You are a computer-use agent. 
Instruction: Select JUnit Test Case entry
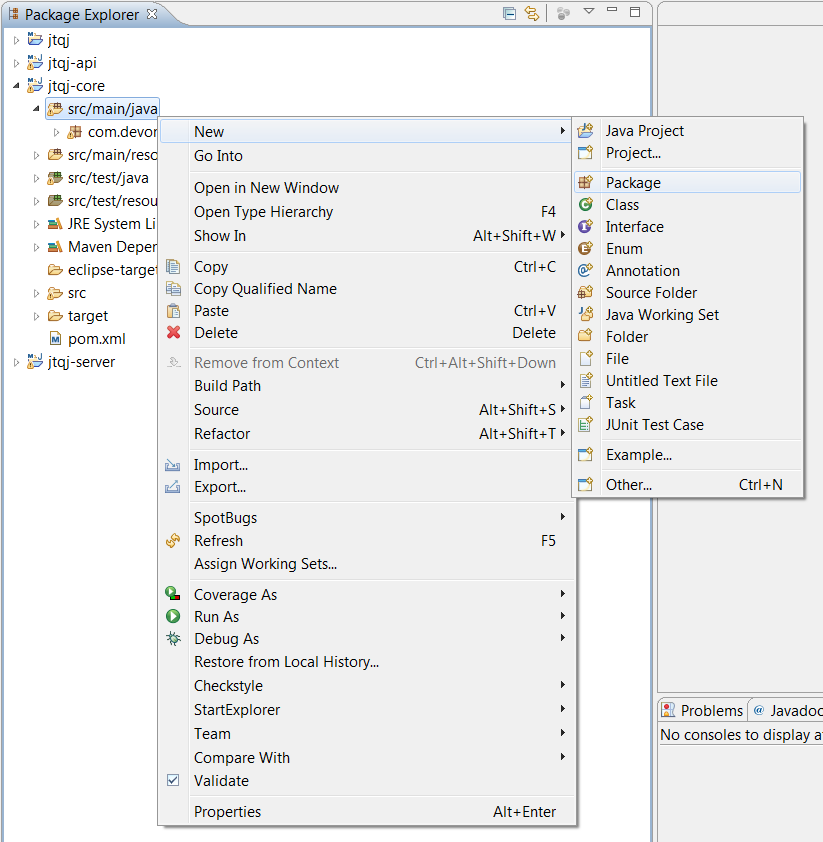[654, 425]
